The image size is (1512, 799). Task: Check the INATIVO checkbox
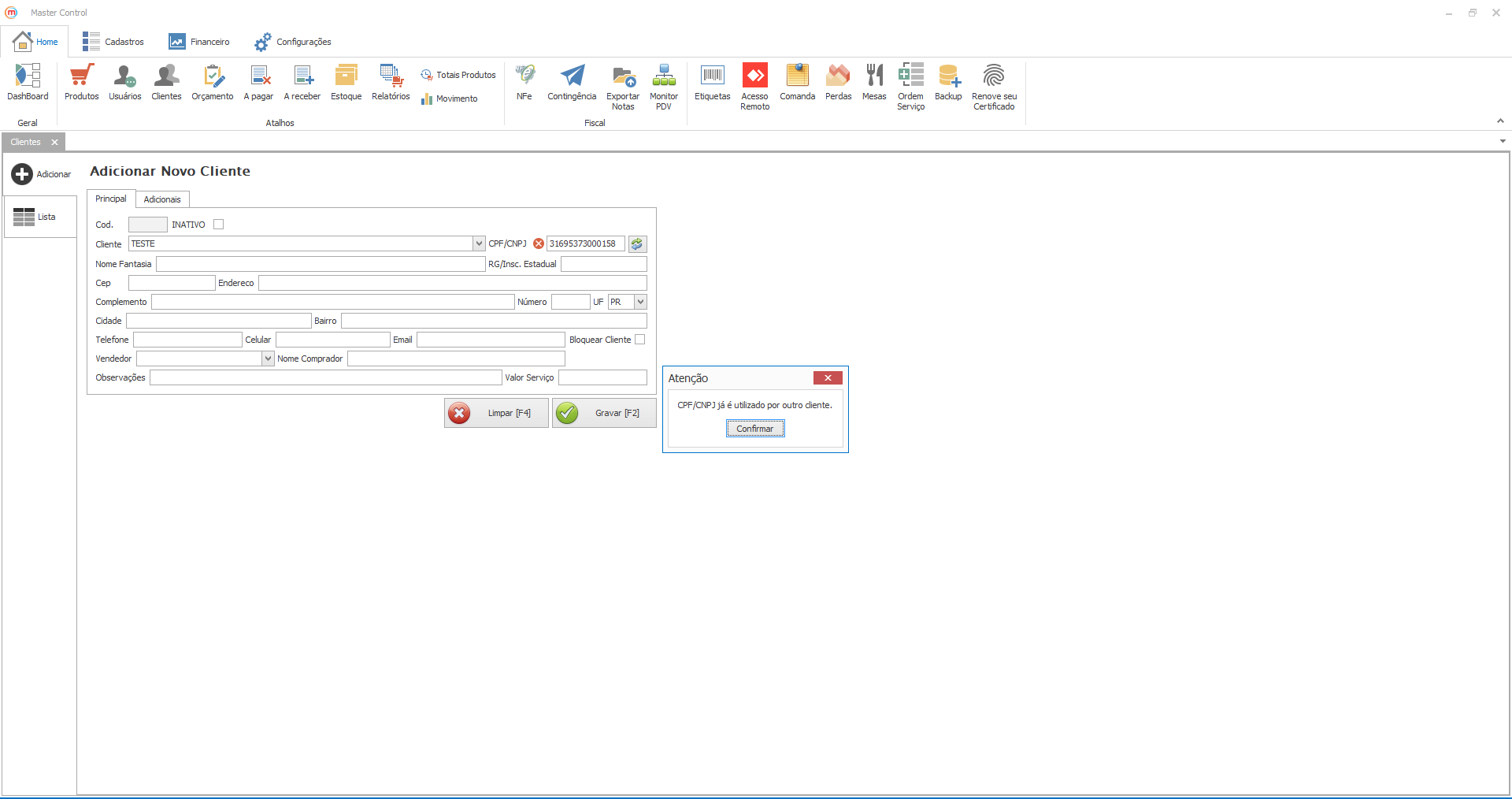tap(219, 225)
